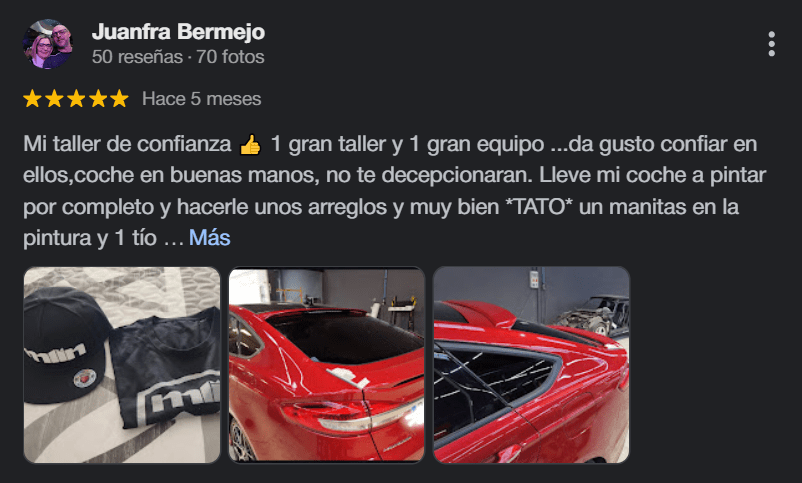Viewport: 802px width, 483px height.
Task: Open the Juanfra Bermejo reviewer name link
Action: 178,32
